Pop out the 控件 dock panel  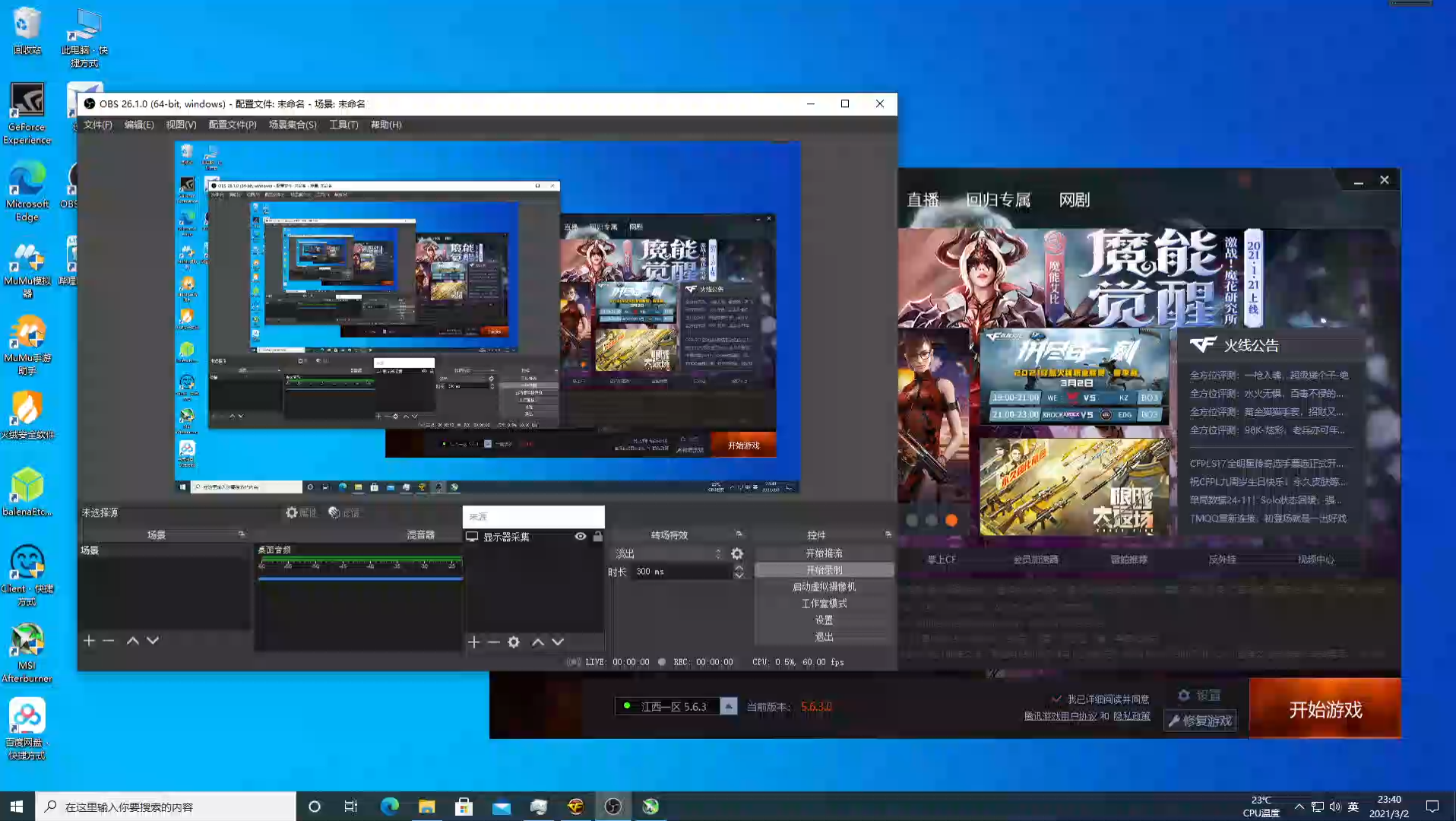[x=888, y=534]
